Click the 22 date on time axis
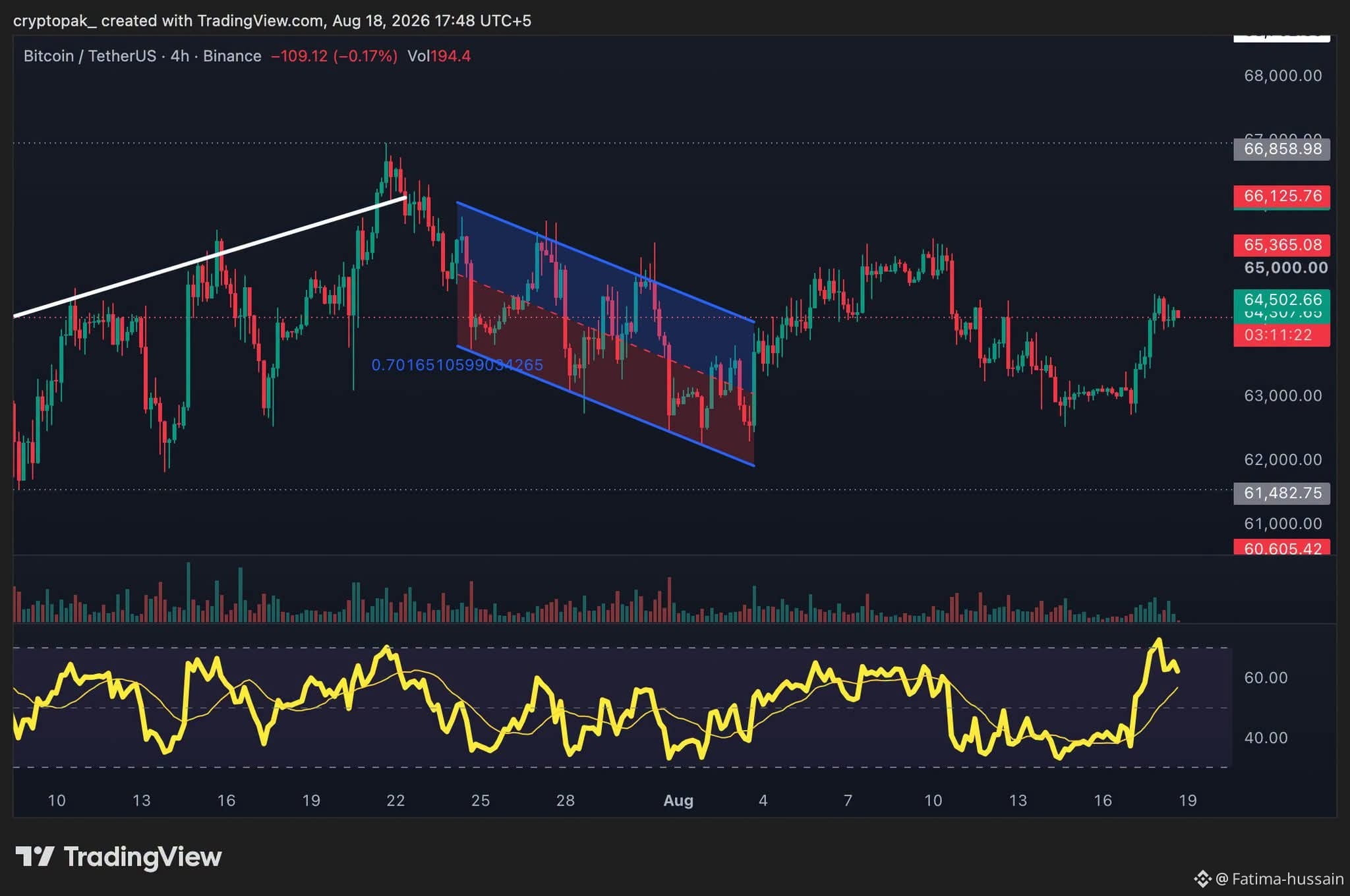 [x=396, y=800]
